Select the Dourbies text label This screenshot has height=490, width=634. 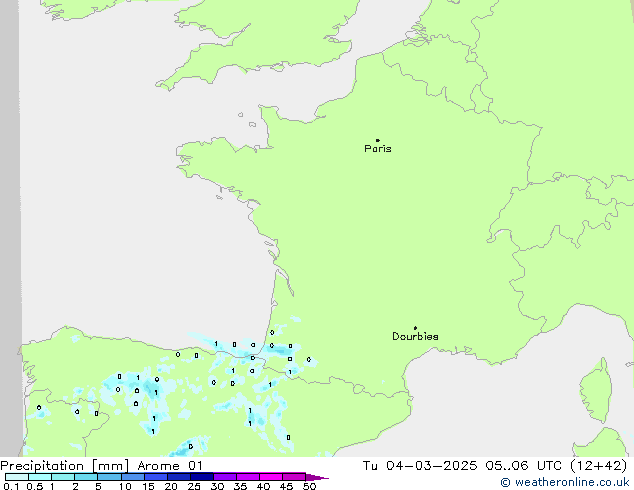(415, 337)
